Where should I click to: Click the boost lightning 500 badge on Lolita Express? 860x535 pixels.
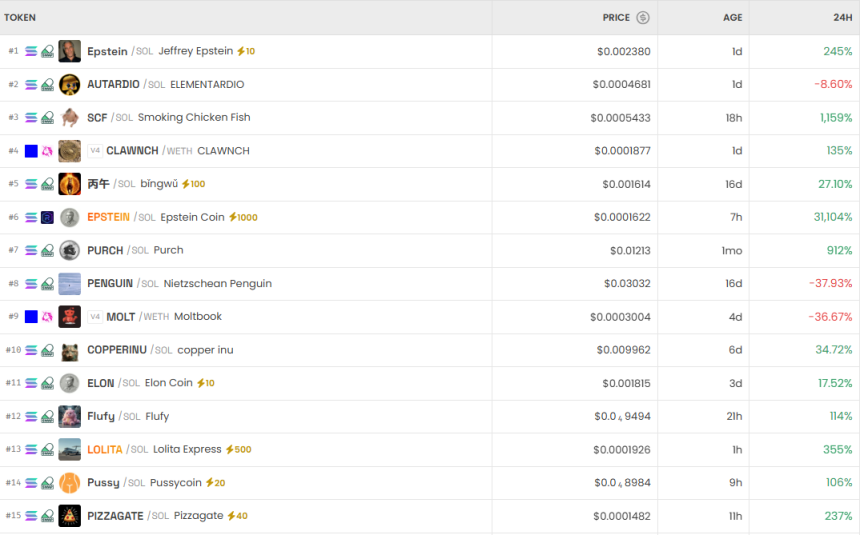coord(239,450)
